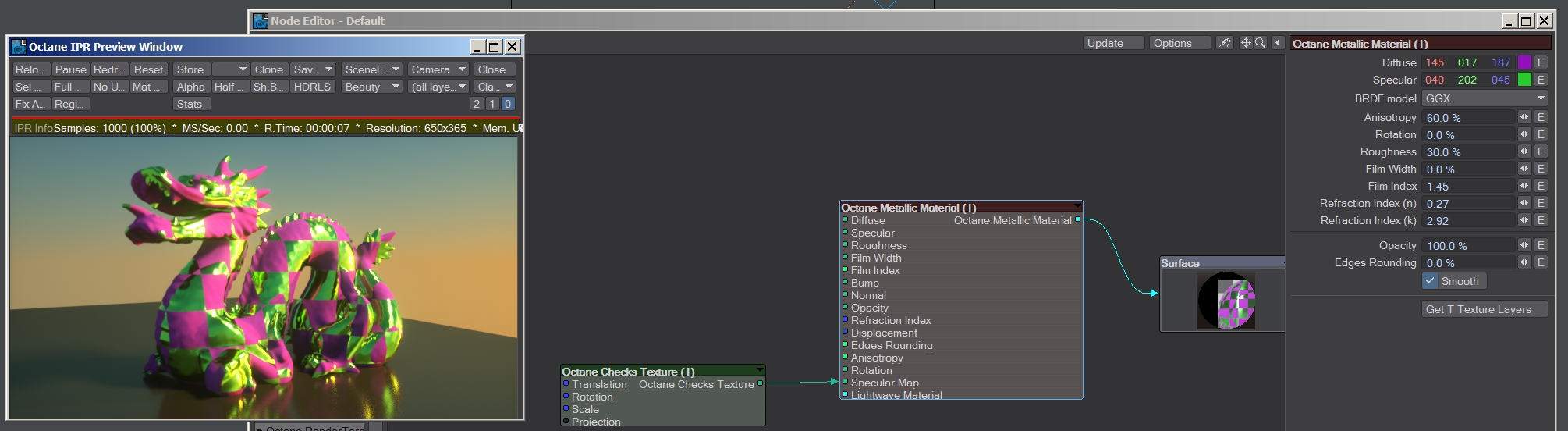Click the E envelope button for Diffuse

point(1541,62)
